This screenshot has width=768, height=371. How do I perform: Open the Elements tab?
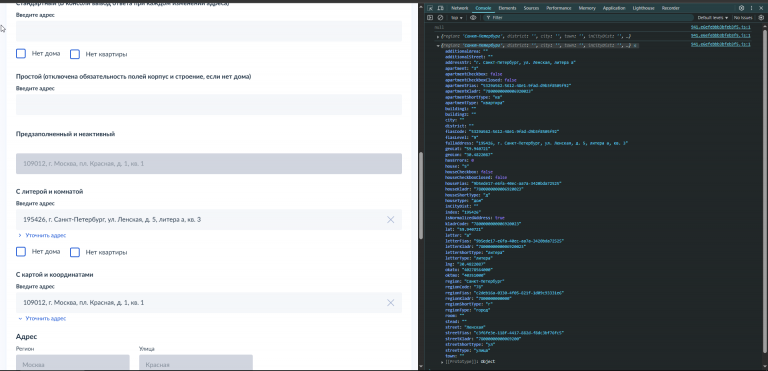507,8
